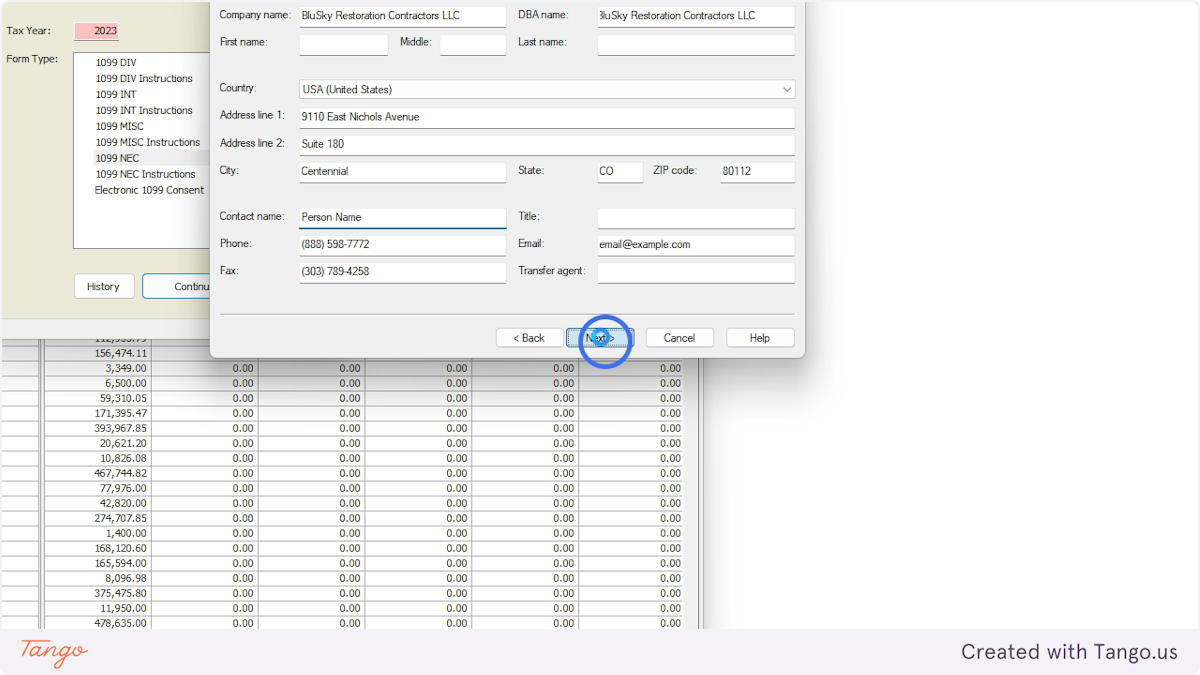Open the Help dialog
Viewport: 1200px width, 675px height.
pyautogui.click(x=760, y=337)
